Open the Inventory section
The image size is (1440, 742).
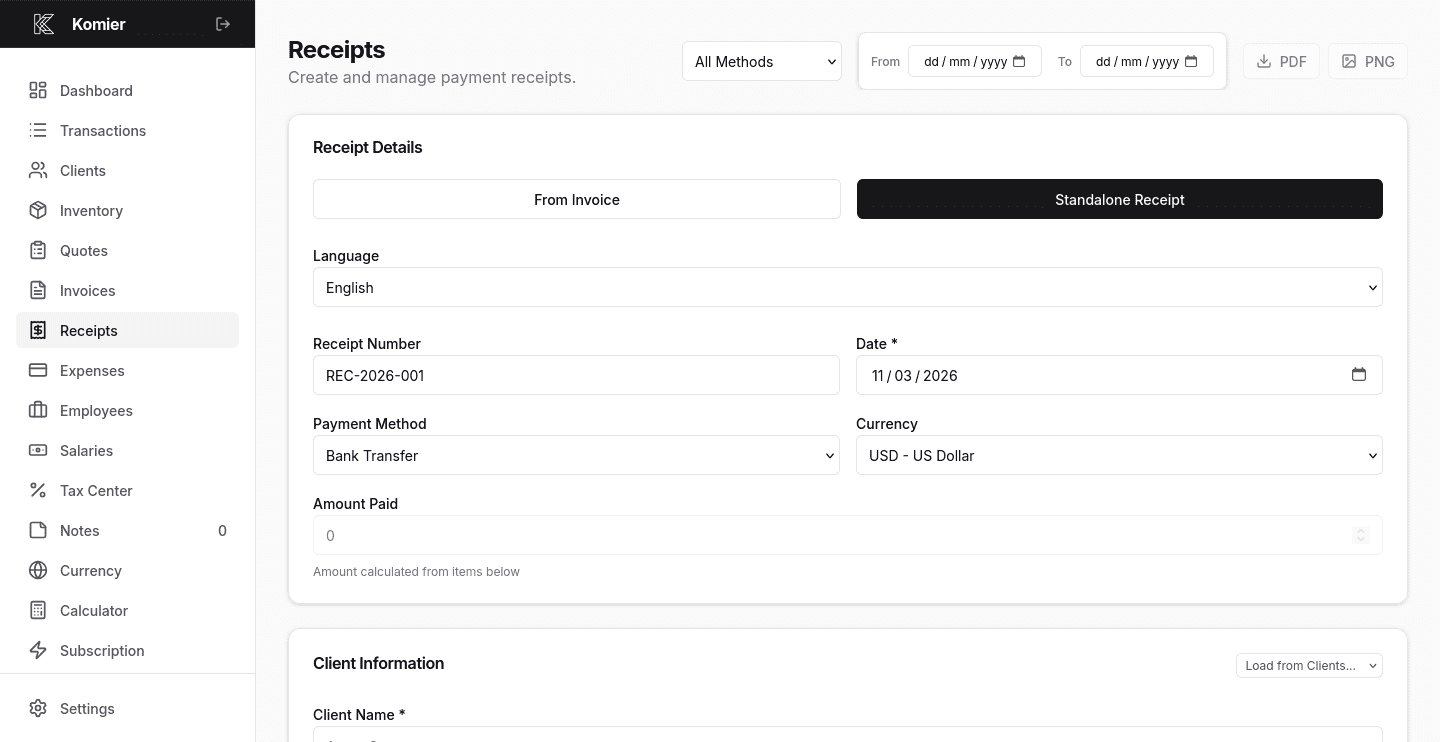[x=91, y=210]
